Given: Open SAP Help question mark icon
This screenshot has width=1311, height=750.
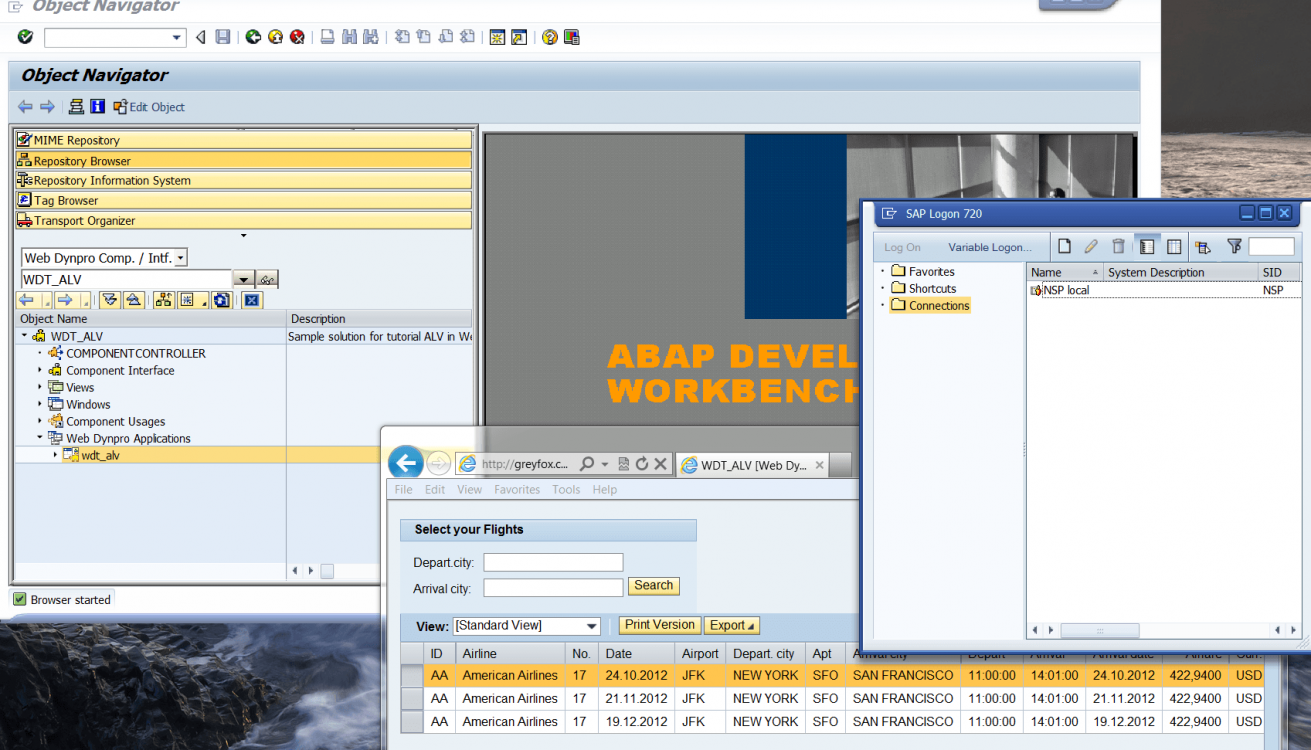Looking at the screenshot, I should pos(549,37).
